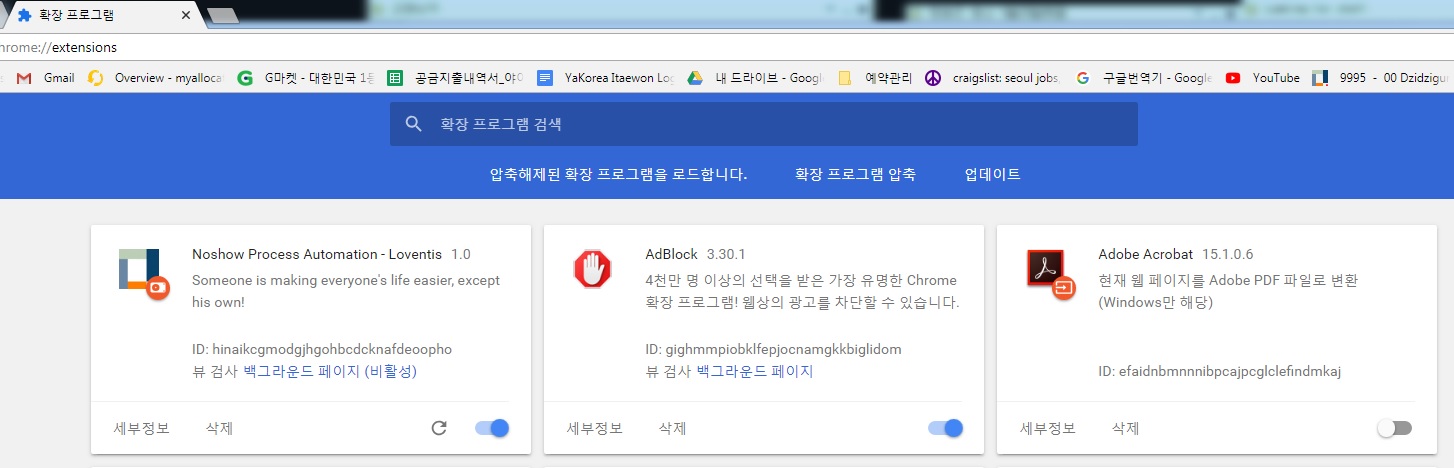Click the 확장 프로그램 압축 button
This screenshot has width=1454, height=468.
(x=855, y=174)
